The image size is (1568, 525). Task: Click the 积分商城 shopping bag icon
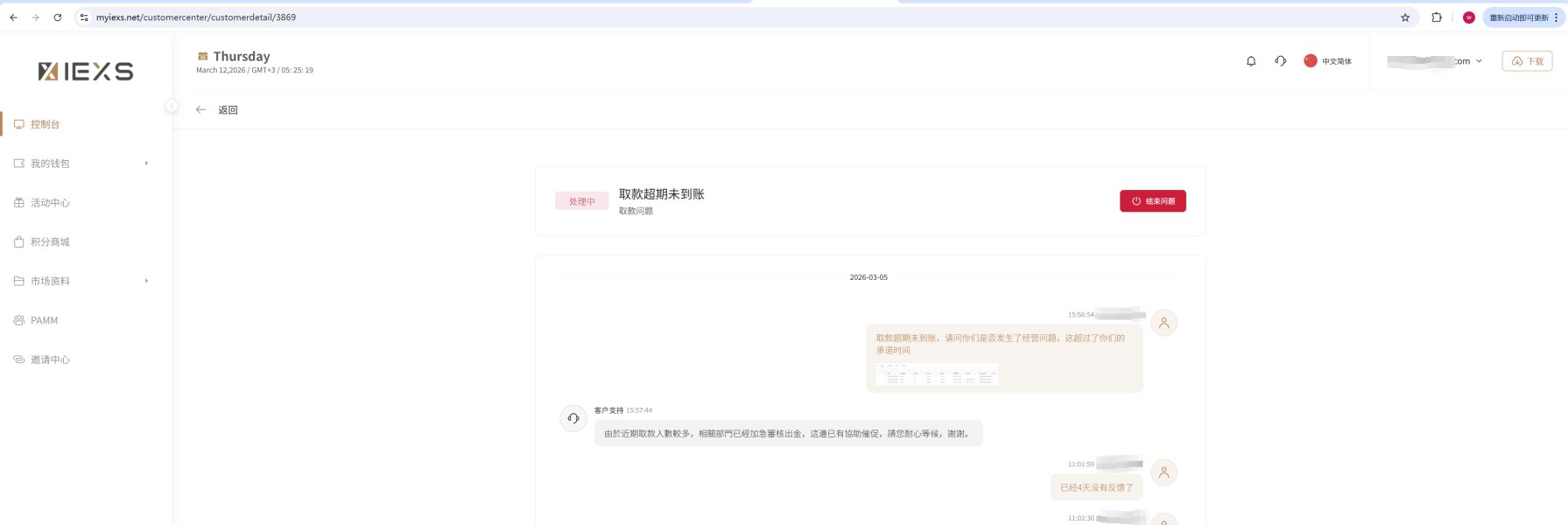point(19,241)
